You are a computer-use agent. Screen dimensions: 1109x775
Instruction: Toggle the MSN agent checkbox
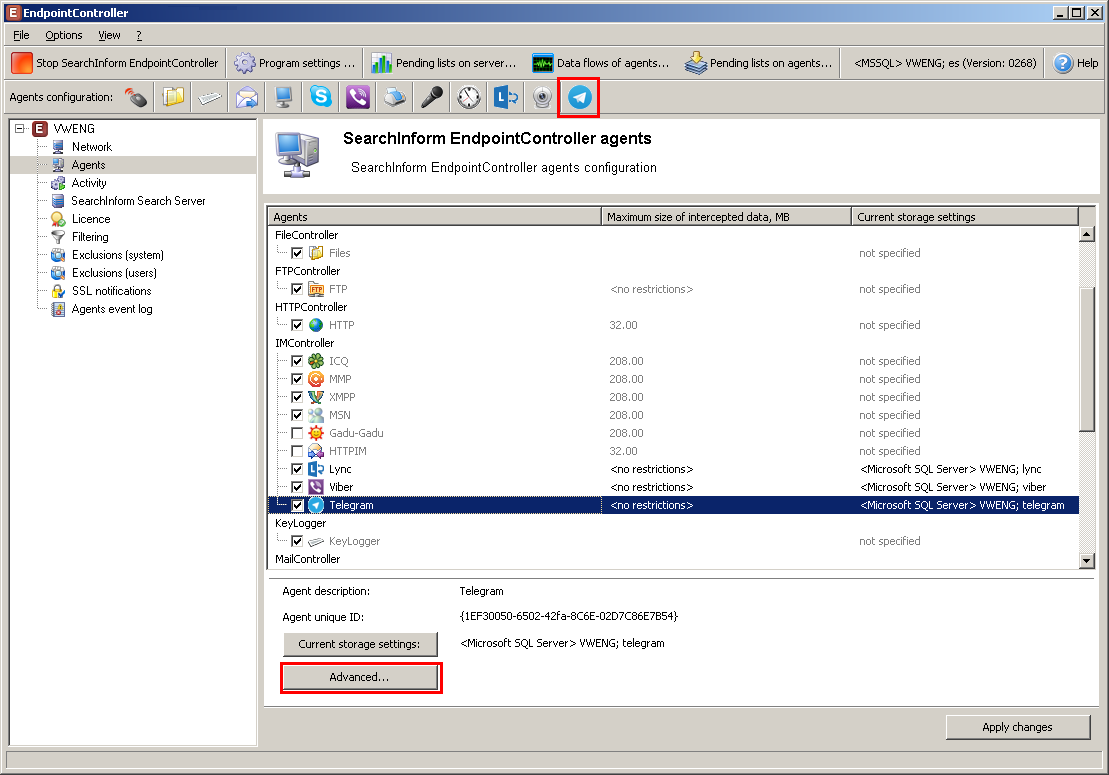pyautogui.click(x=297, y=415)
